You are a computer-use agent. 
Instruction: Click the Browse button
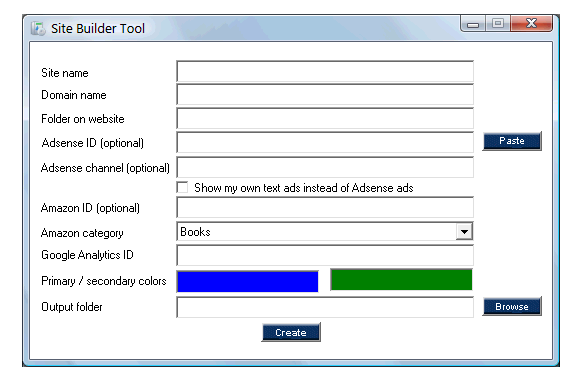512,307
